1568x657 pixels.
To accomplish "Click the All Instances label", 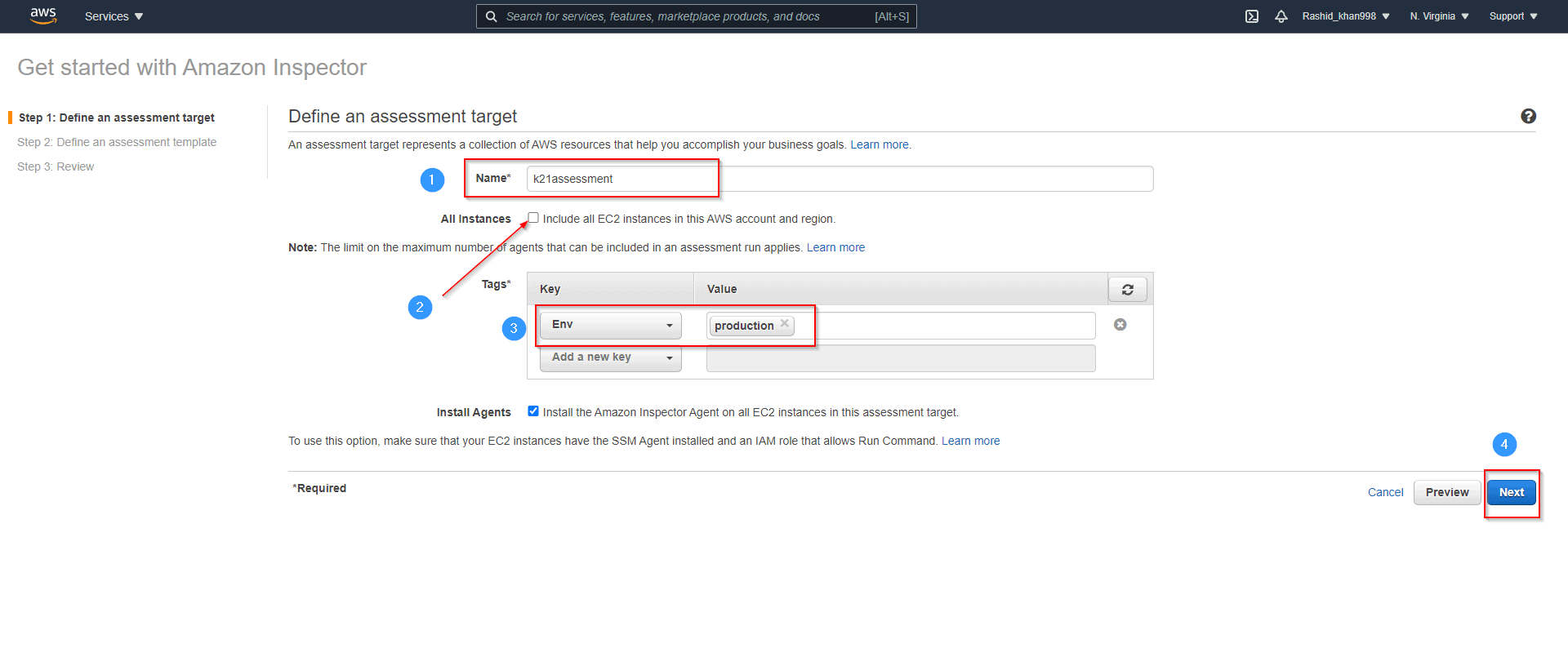I will point(476,219).
